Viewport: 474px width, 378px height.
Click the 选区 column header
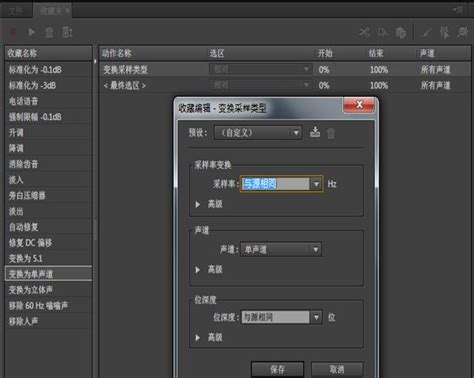[x=260, y=53]
